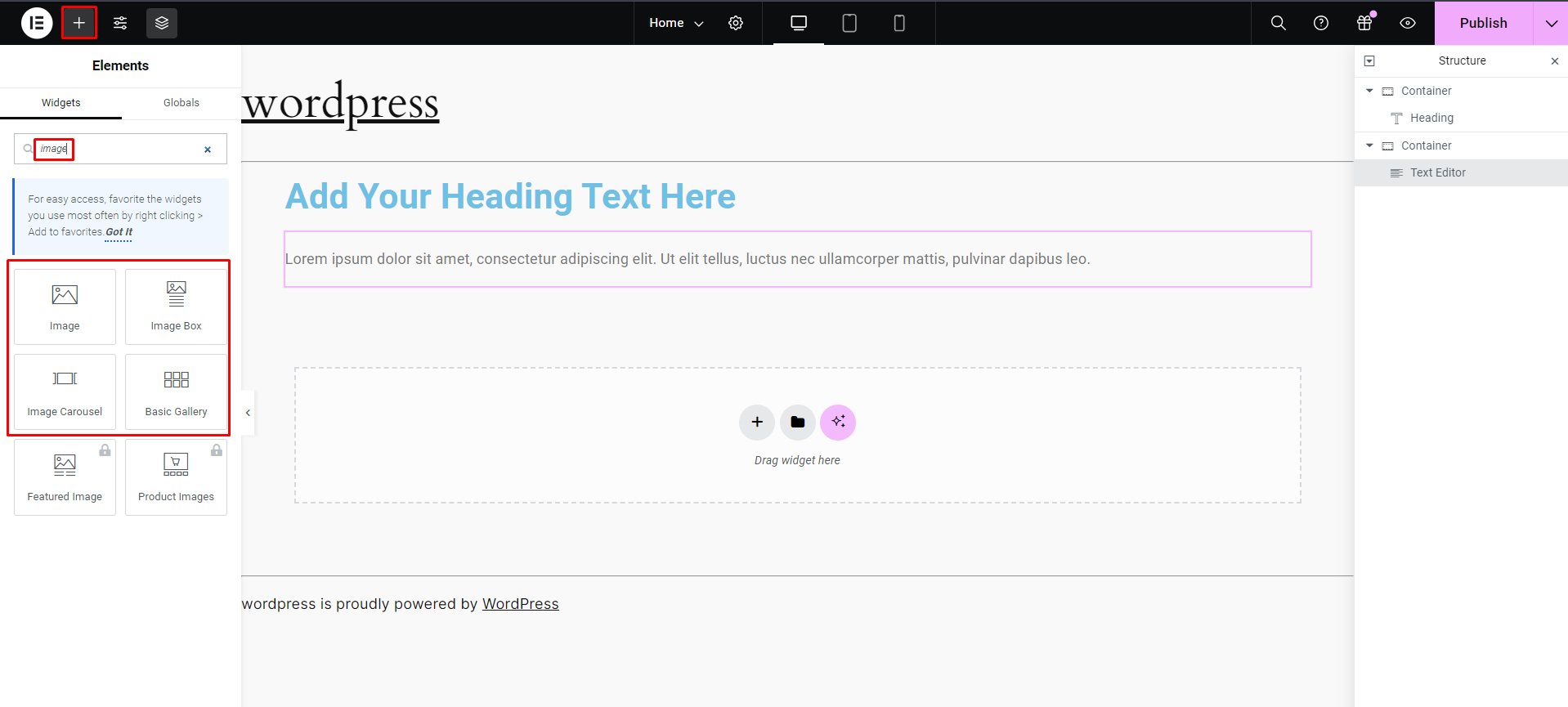
Task: Click the Elementor logo icon
Action: point(37,23)
